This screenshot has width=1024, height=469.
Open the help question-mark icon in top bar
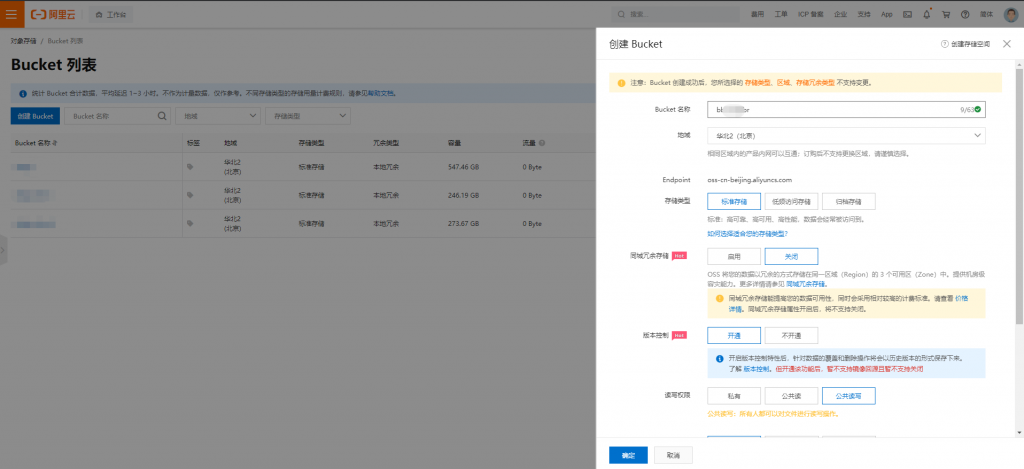point(965,14)
